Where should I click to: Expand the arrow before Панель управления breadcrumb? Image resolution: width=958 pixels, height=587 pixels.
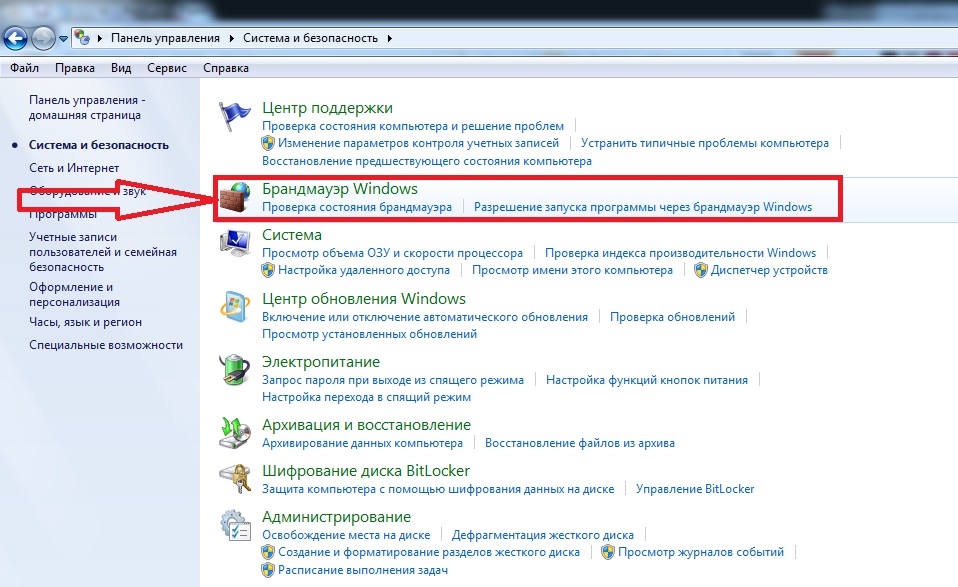[100, 38]
